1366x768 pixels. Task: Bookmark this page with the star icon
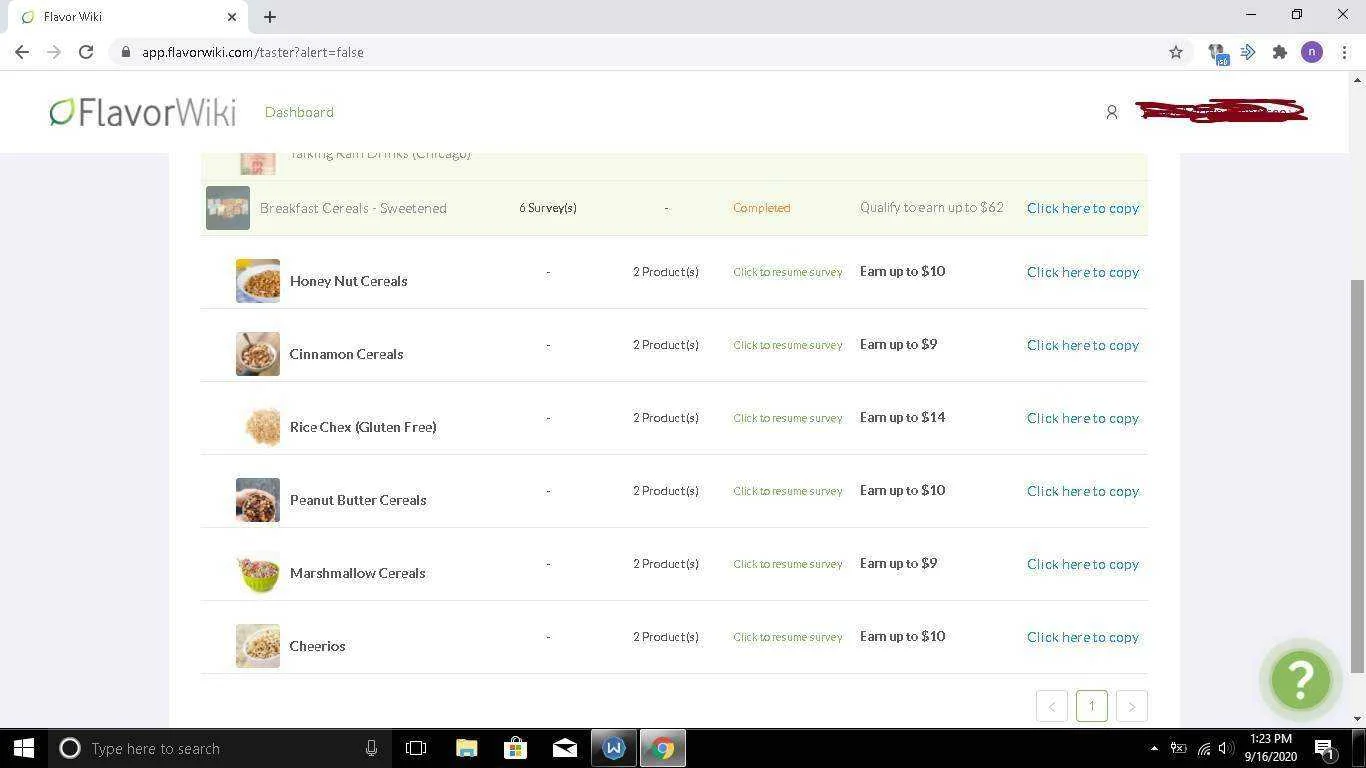(x=1176, y=52)
